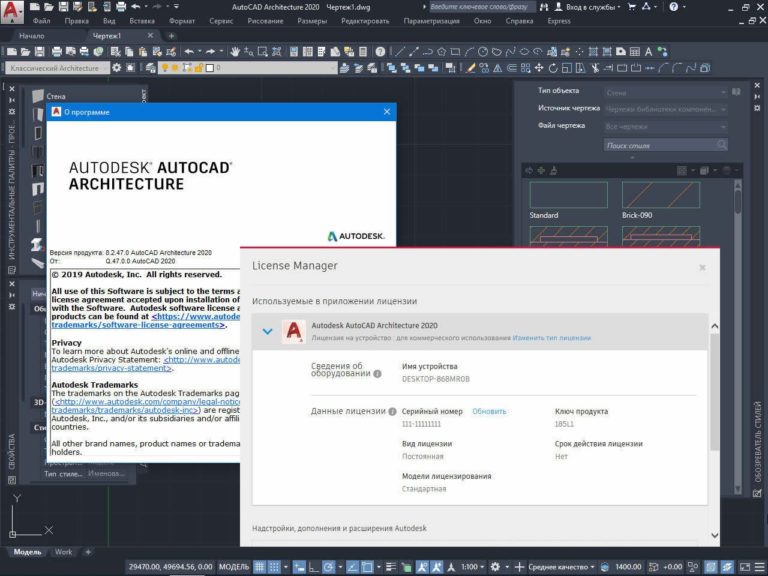Open the Файл menu
The image size is (768, 576).
click(x=42, y=21)
